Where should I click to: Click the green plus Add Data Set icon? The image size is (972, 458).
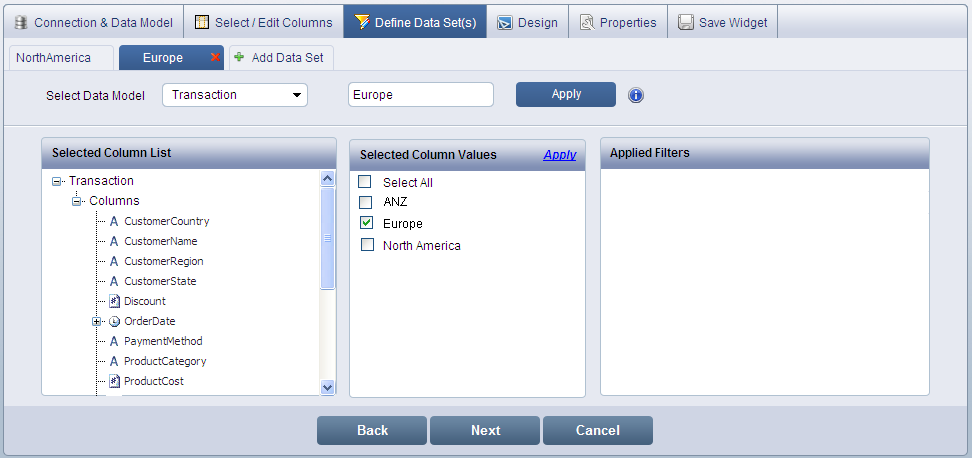[239, 58]
